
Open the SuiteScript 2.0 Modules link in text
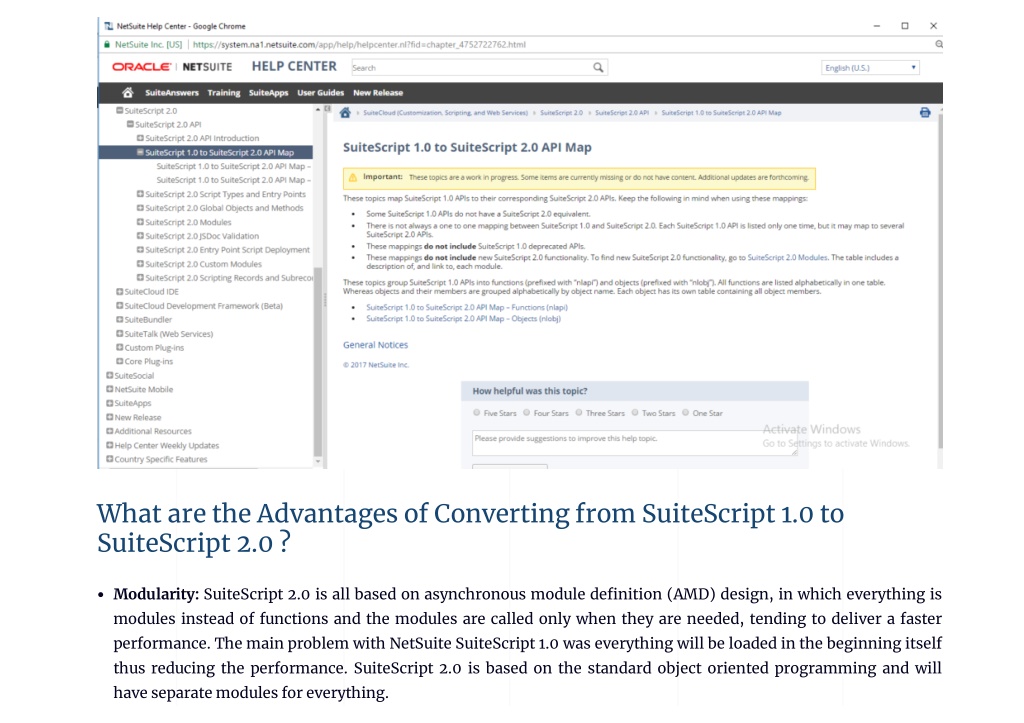788,257
